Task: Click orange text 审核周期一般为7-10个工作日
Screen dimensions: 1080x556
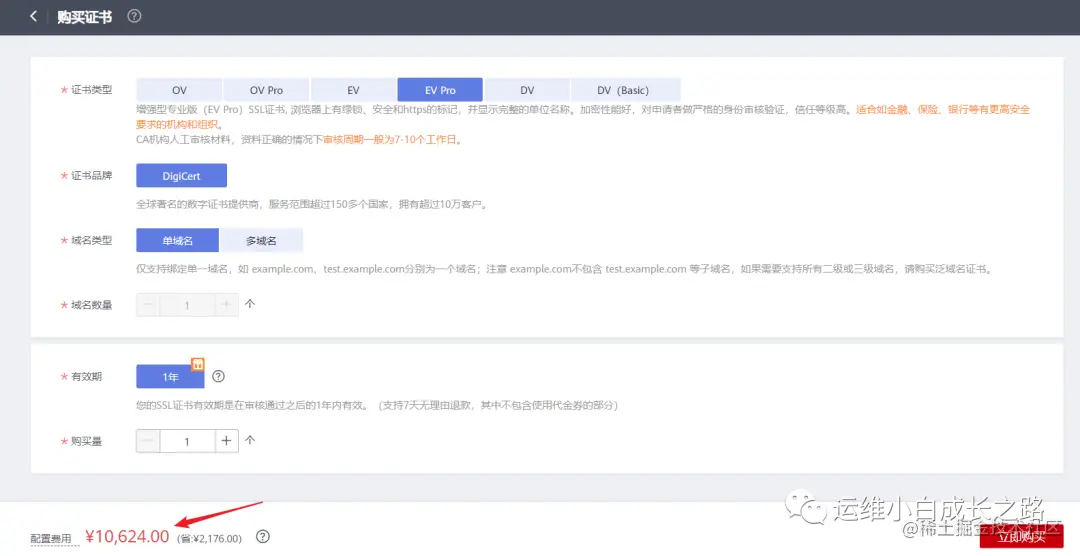Action: click(392, 139)
